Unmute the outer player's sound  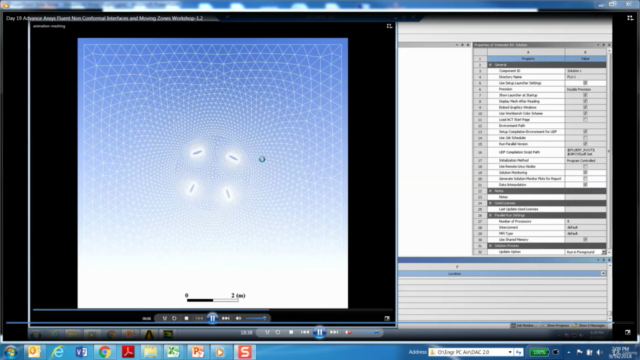pyautogui.click(x=348, y=333)
